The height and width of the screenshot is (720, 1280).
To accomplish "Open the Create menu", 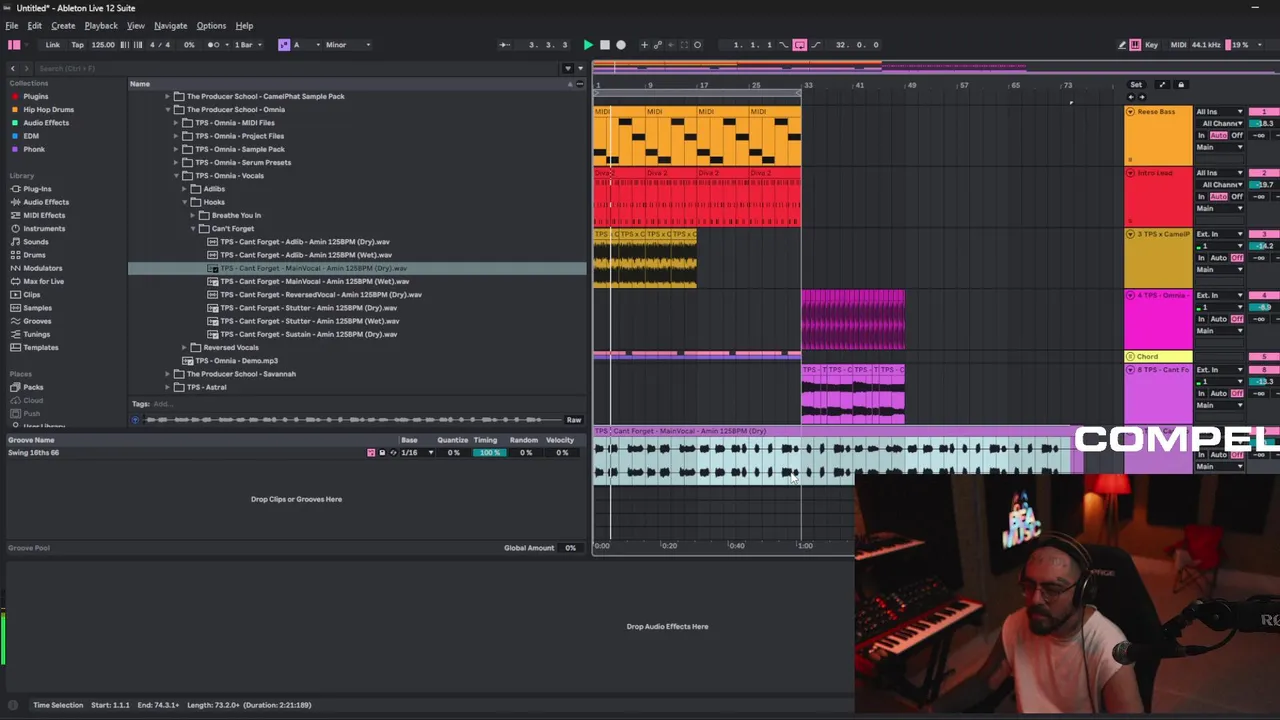I will (63, 26).
